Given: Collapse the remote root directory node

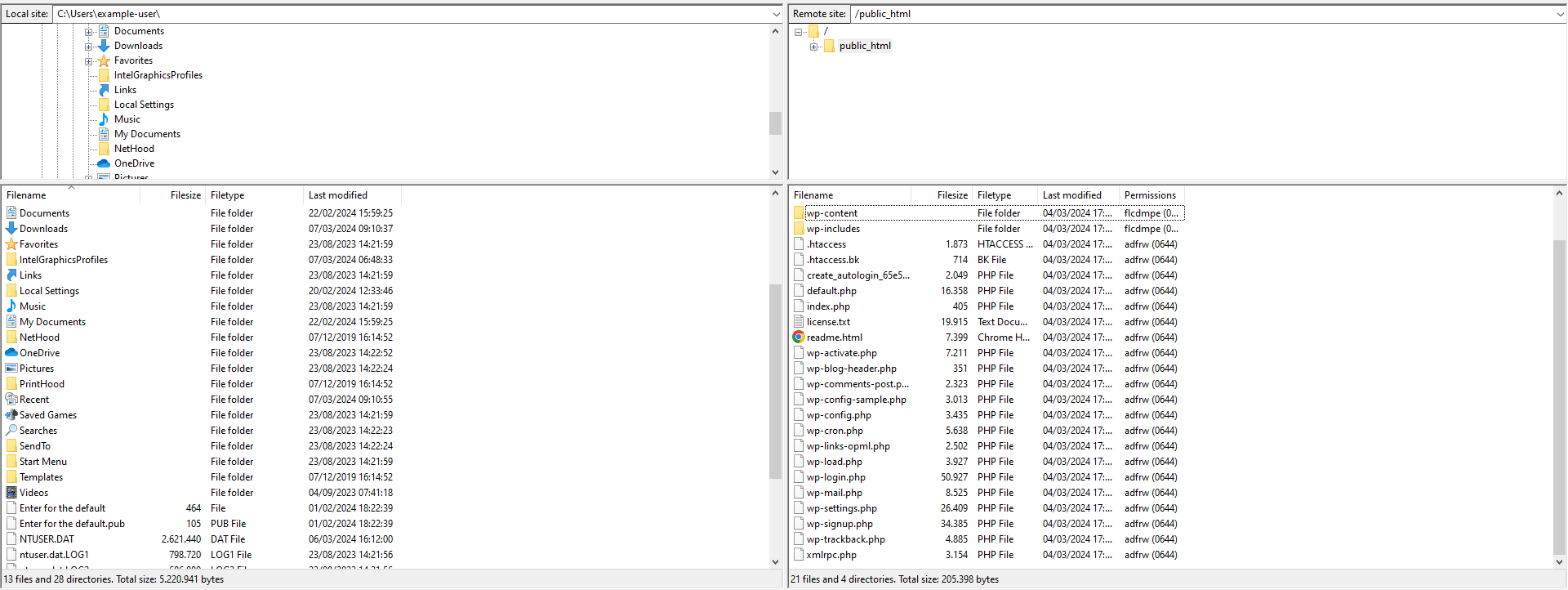Looking at the screenshot, I should 798,32.
